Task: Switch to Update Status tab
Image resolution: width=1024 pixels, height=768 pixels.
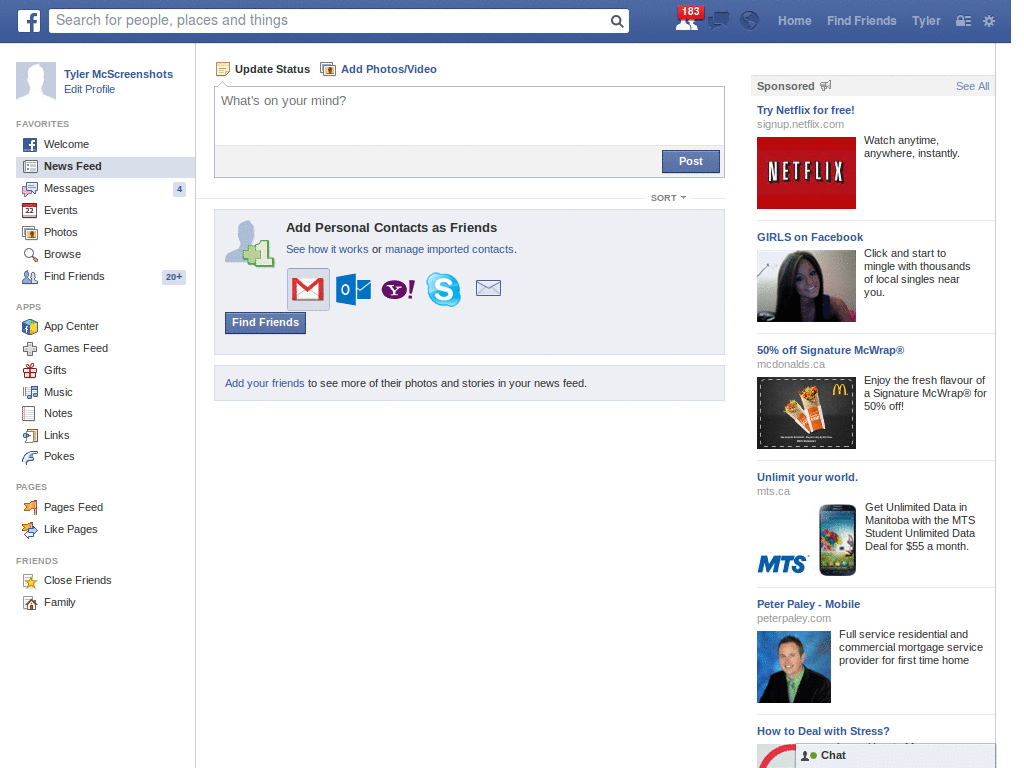Action: pos(263,69)
